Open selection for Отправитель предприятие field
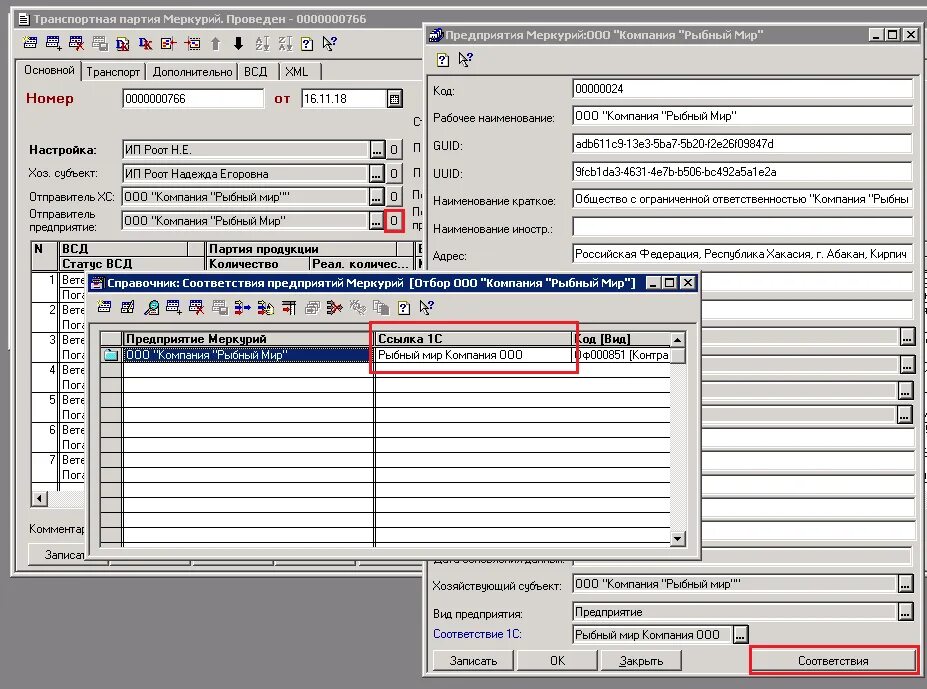This screenshot has width=927, height=689. (x=375, y=221)
